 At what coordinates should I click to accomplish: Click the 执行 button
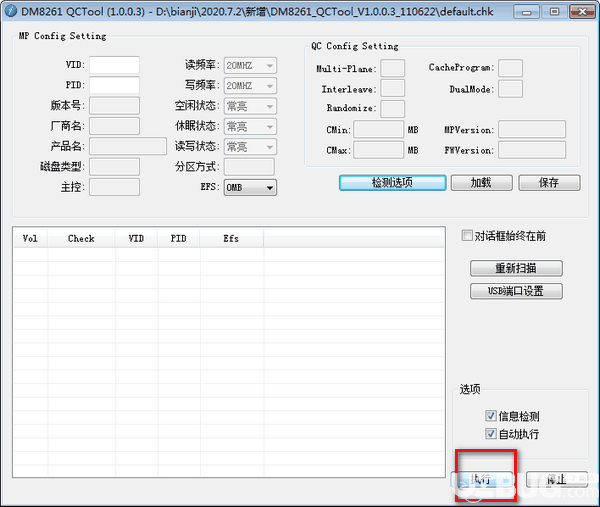point(481,479)
